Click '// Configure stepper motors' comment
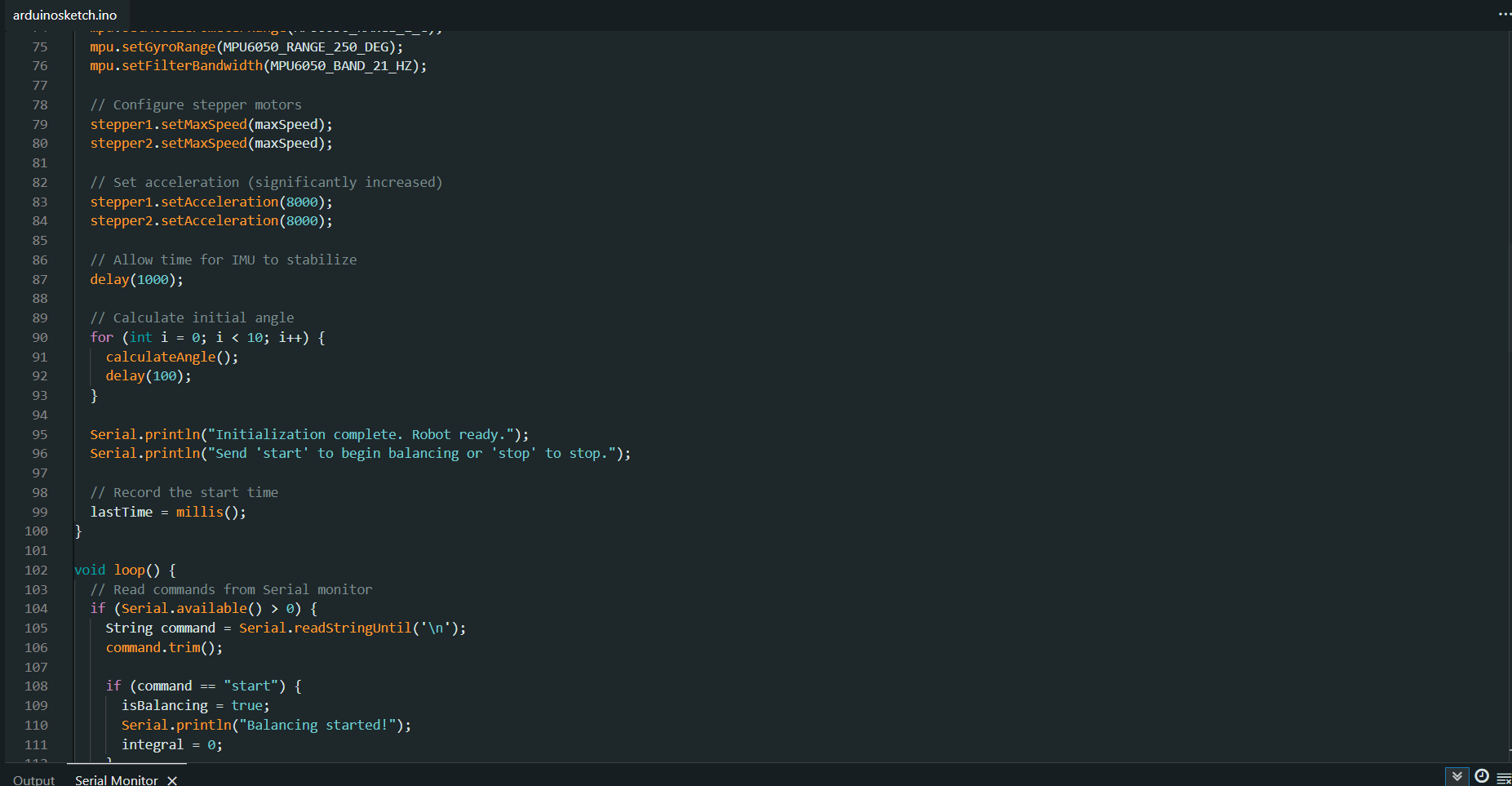This screenshot has width=1512, height=786. [196, 104]
